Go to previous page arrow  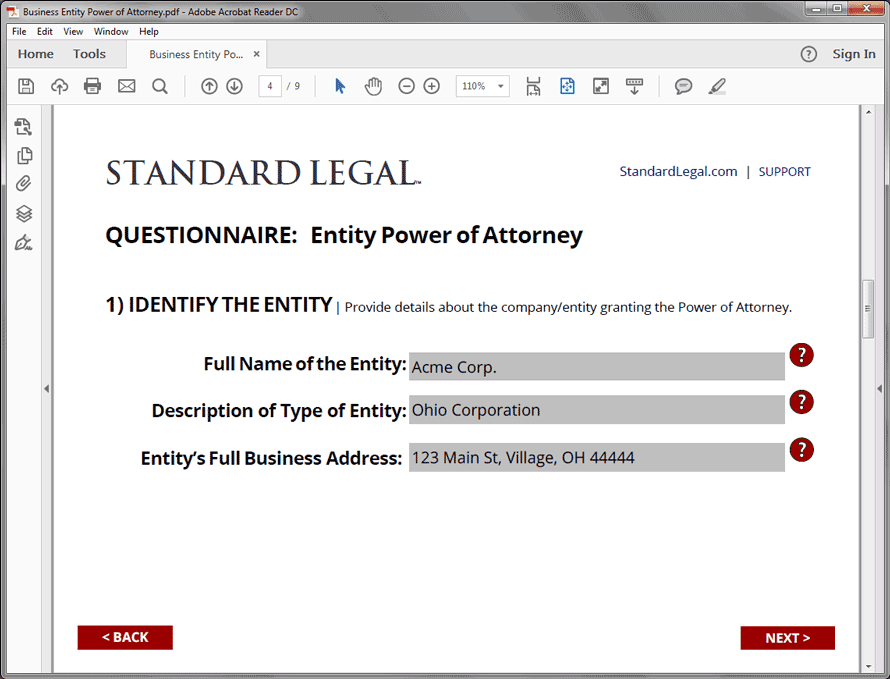point(209,86)
